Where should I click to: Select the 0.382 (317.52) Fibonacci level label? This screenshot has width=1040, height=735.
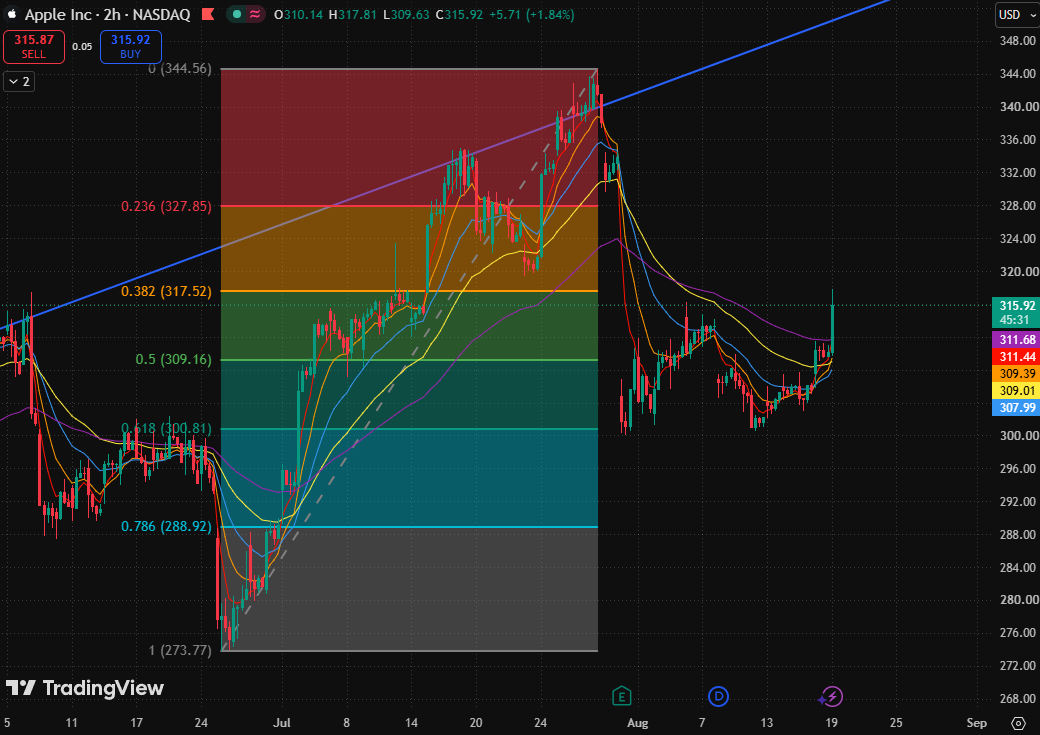pos(166,291)
